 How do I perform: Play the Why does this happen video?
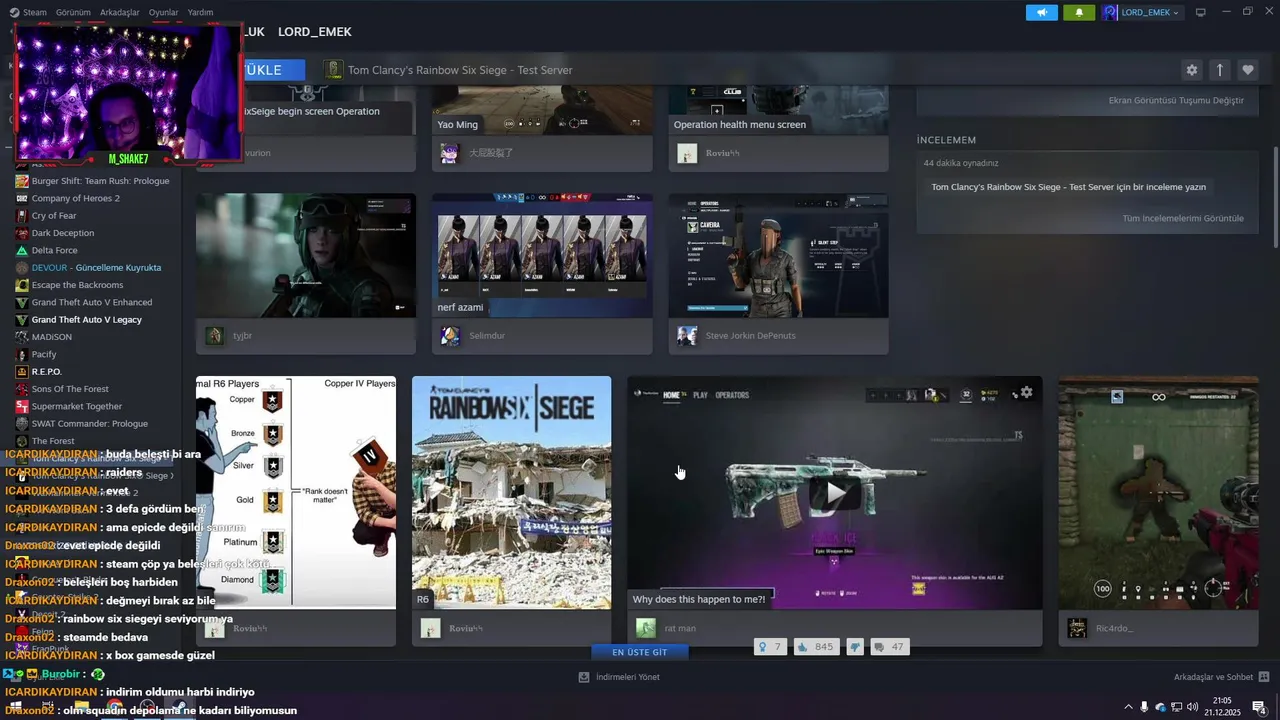tap(835, 492)
